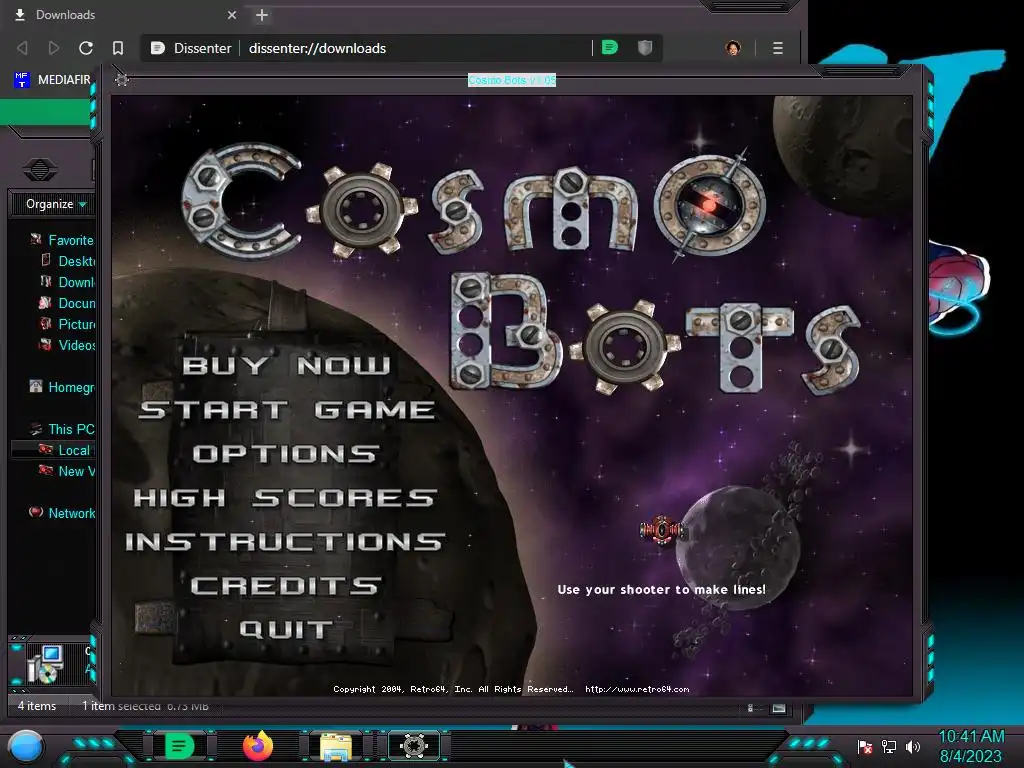Viewport: 1024px width, 768px height.
Task: Open a new browser tab
Action: [x=262, y=14]
